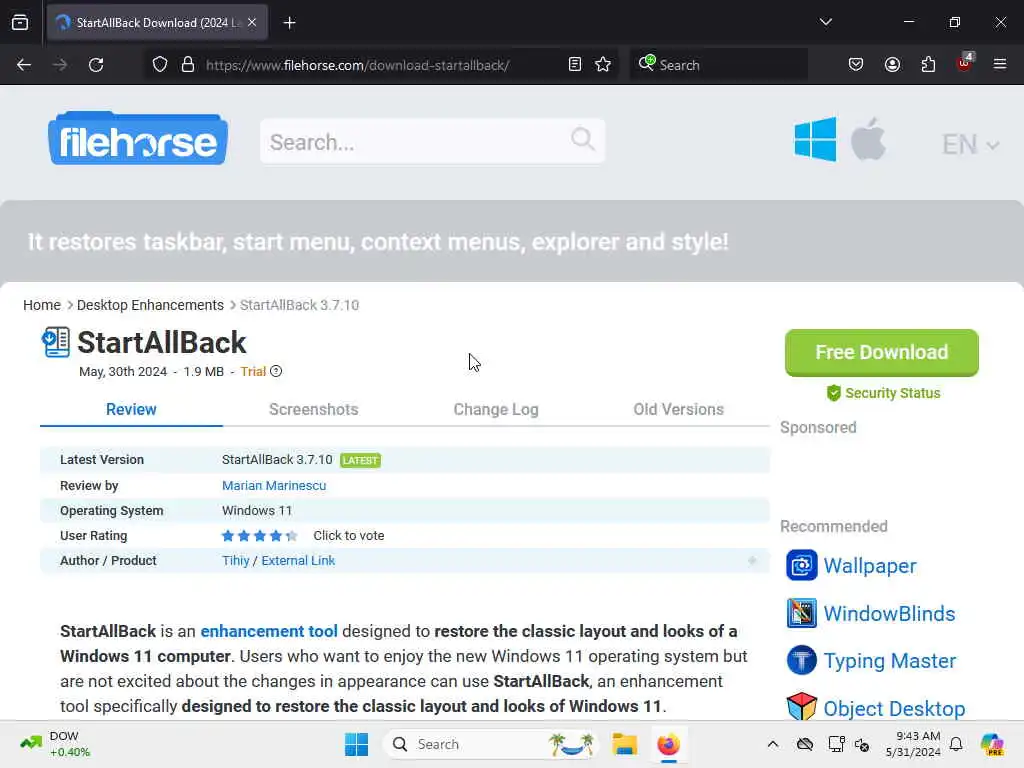Open the Firefox account icon
Screen dimensions: 1024x768
pos(892,65)
